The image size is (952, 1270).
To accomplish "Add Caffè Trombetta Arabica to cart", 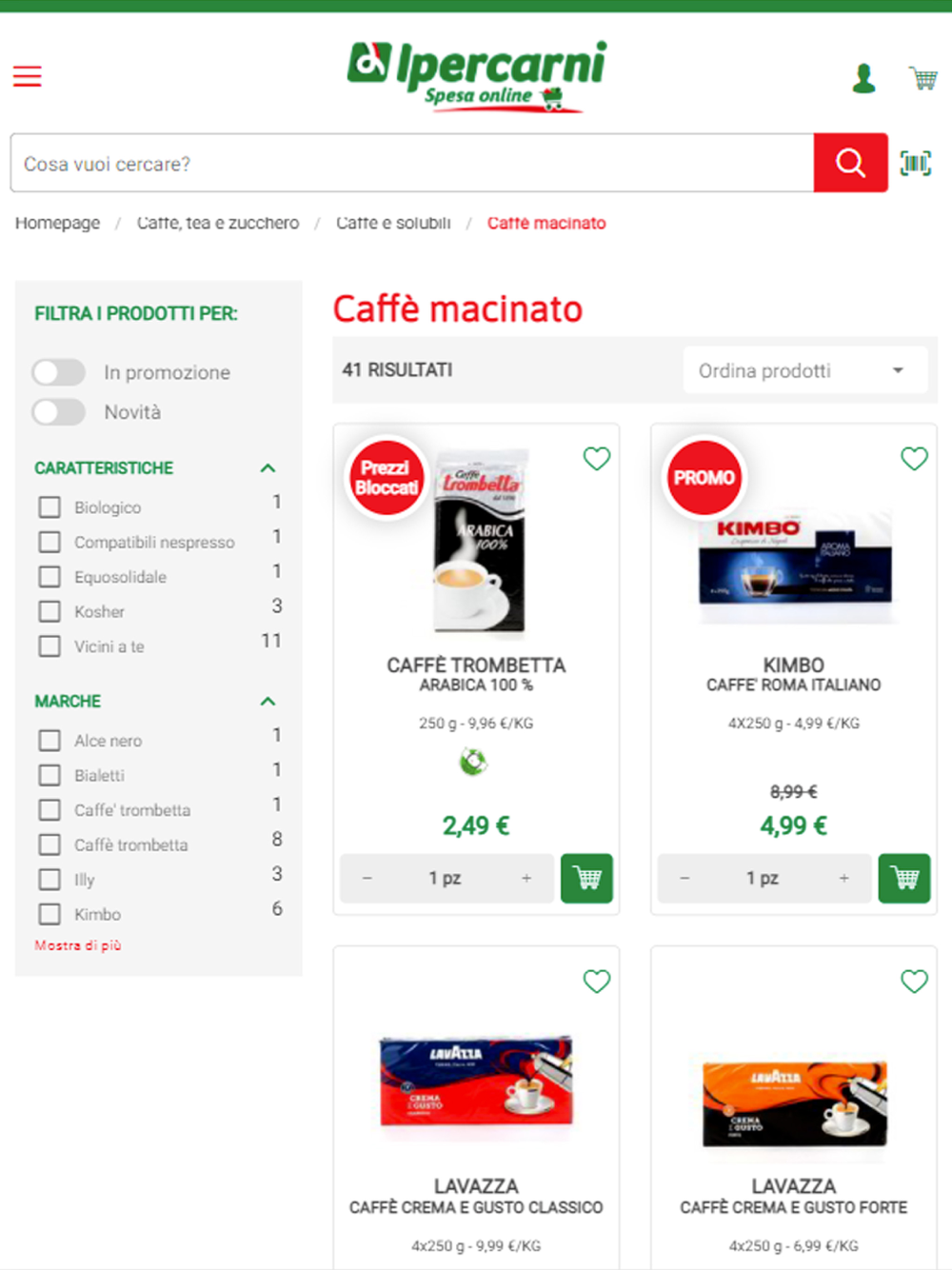I will click(x=586, y=878).
